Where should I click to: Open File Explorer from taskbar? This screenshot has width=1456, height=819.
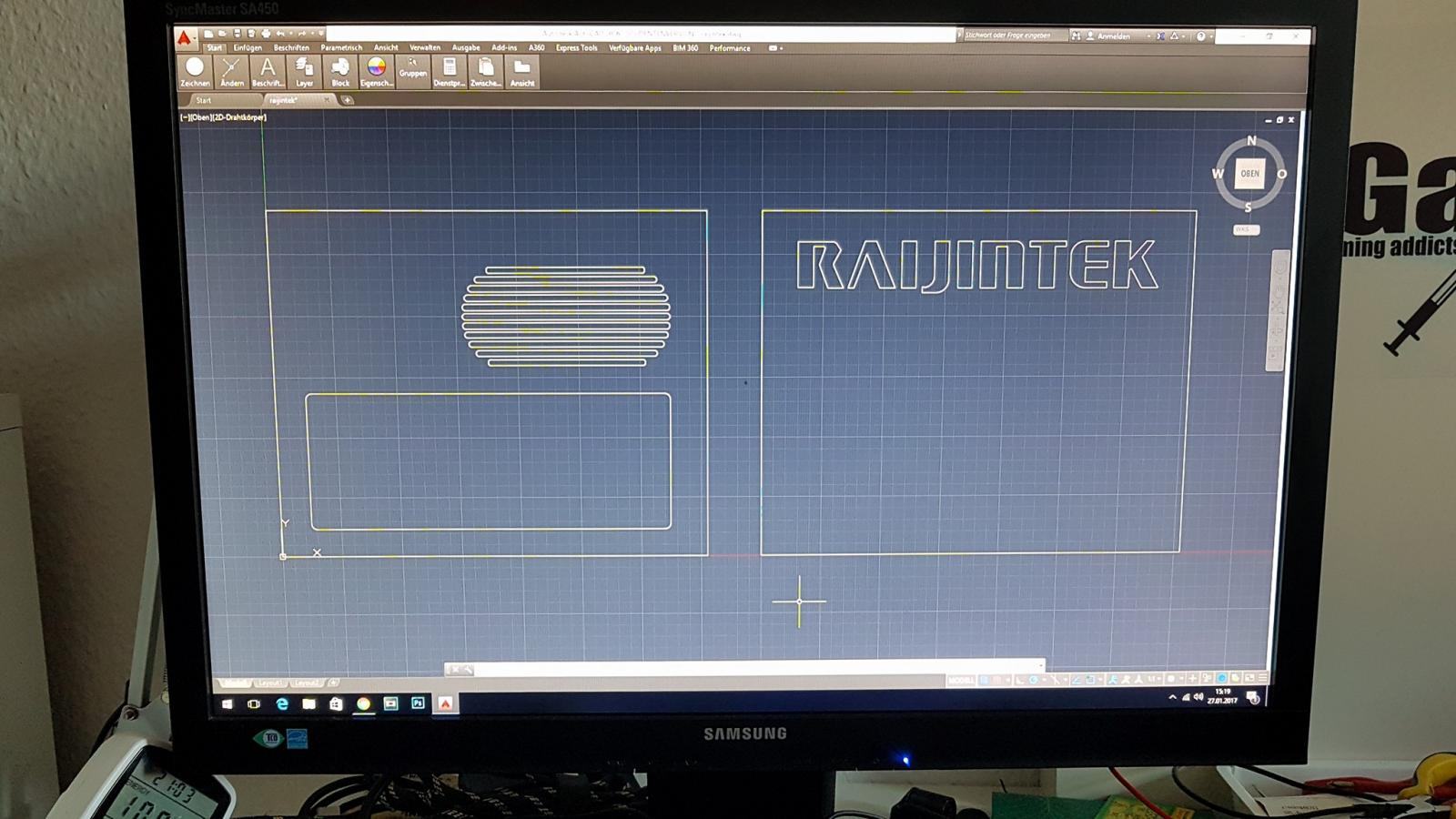coord(308,703)
